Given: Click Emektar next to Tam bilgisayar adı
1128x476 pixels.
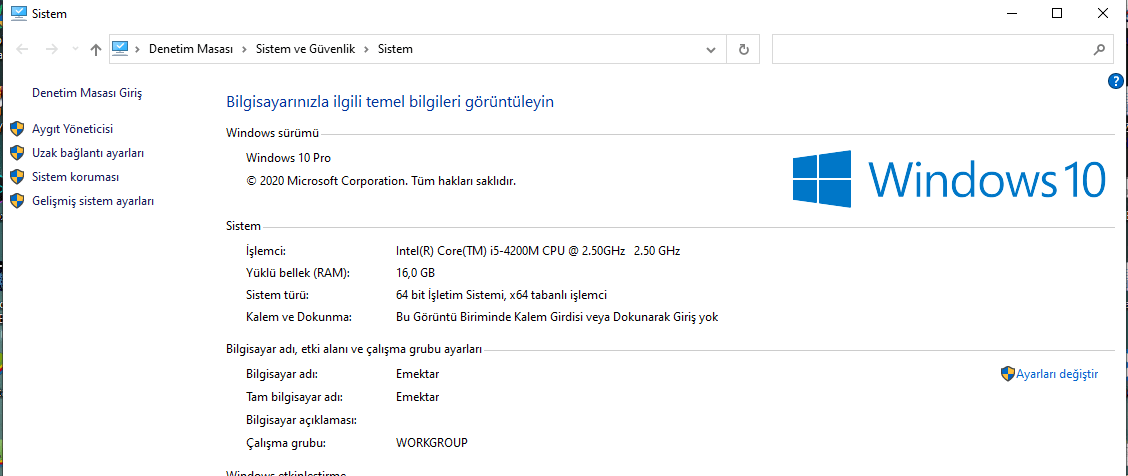Looking at the screenshot, I should click(418, 397).
